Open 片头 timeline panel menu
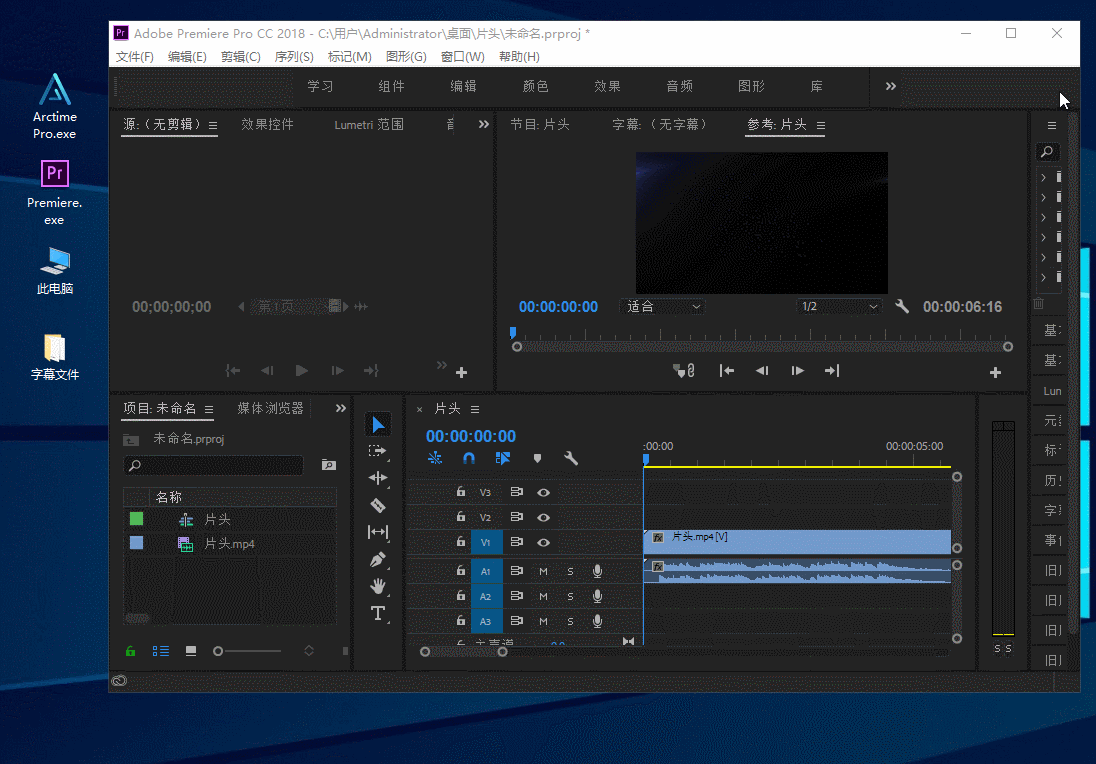1096x764 pixels. pos(475,410)
